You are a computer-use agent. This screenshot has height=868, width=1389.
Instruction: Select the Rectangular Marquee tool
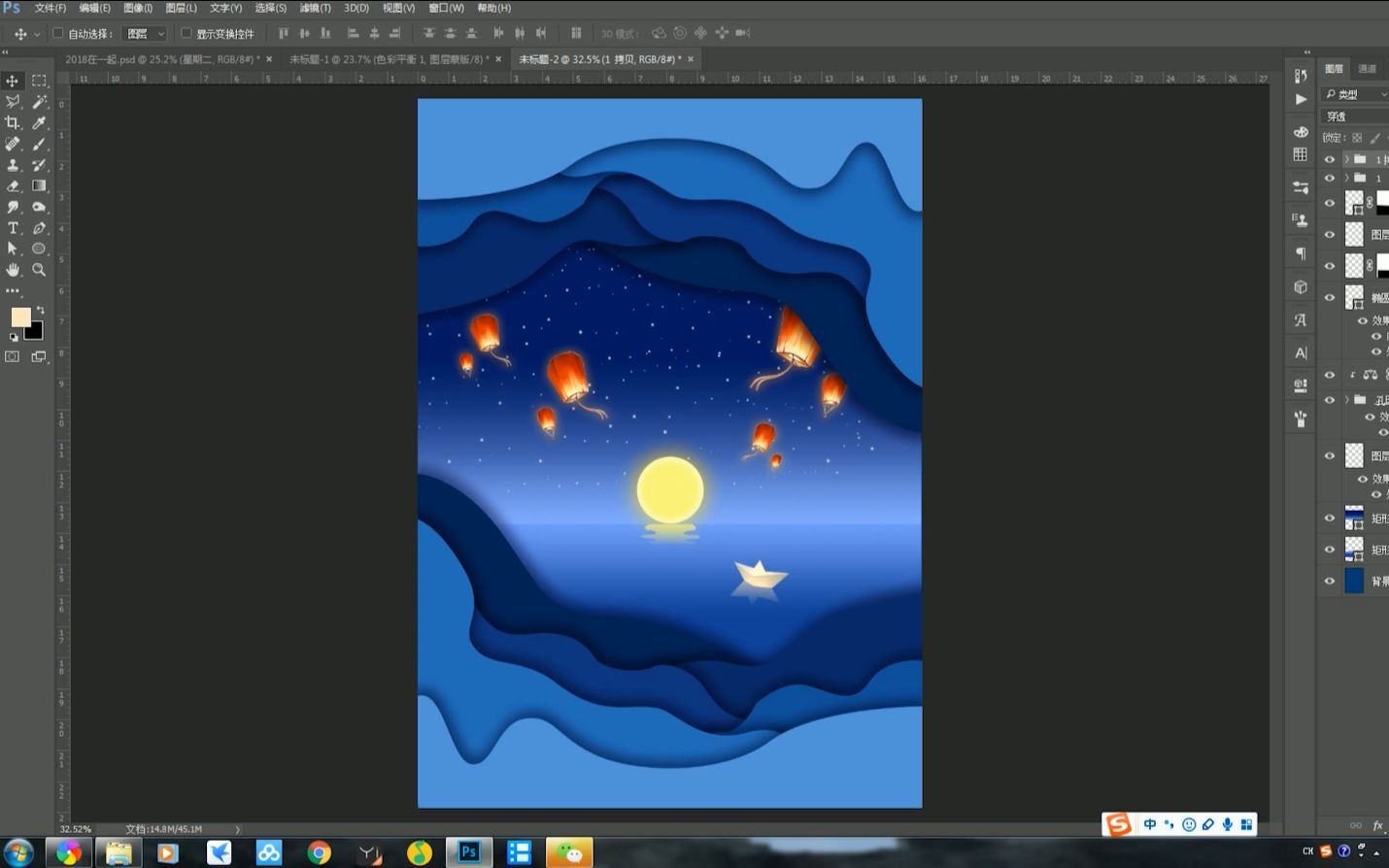point(39,81)
